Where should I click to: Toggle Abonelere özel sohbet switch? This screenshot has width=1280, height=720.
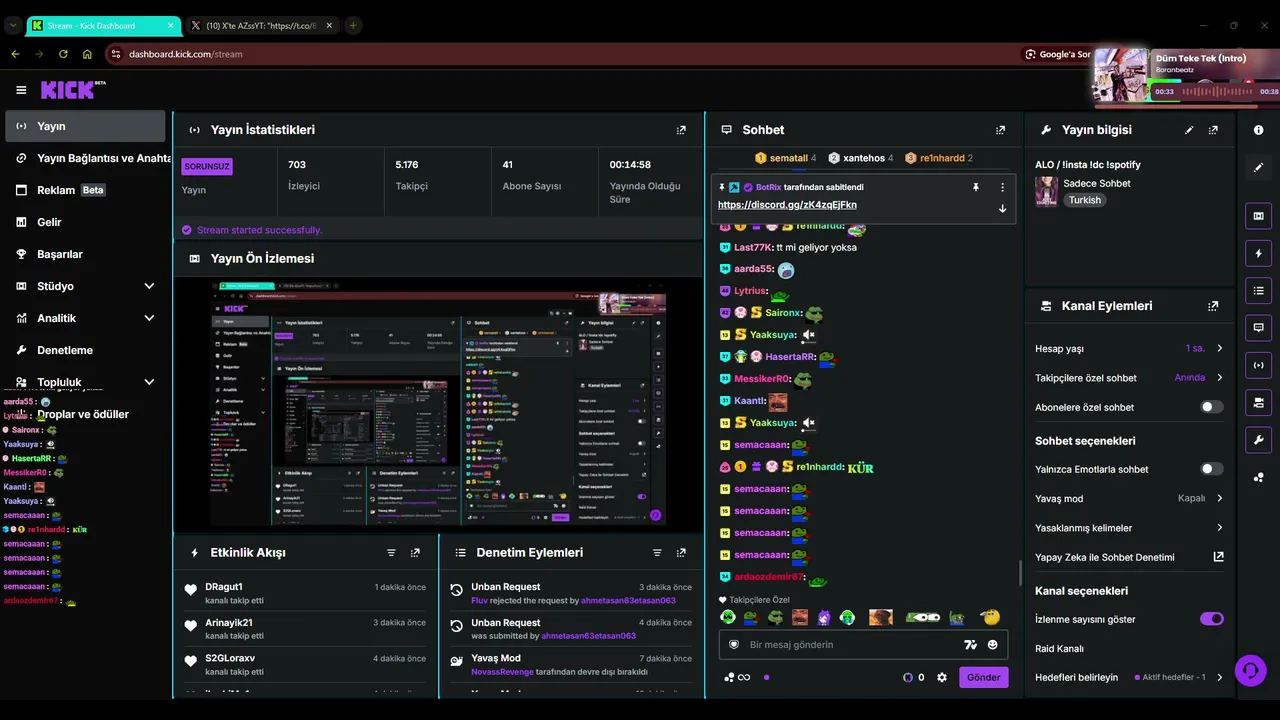tap(1211, 407)
